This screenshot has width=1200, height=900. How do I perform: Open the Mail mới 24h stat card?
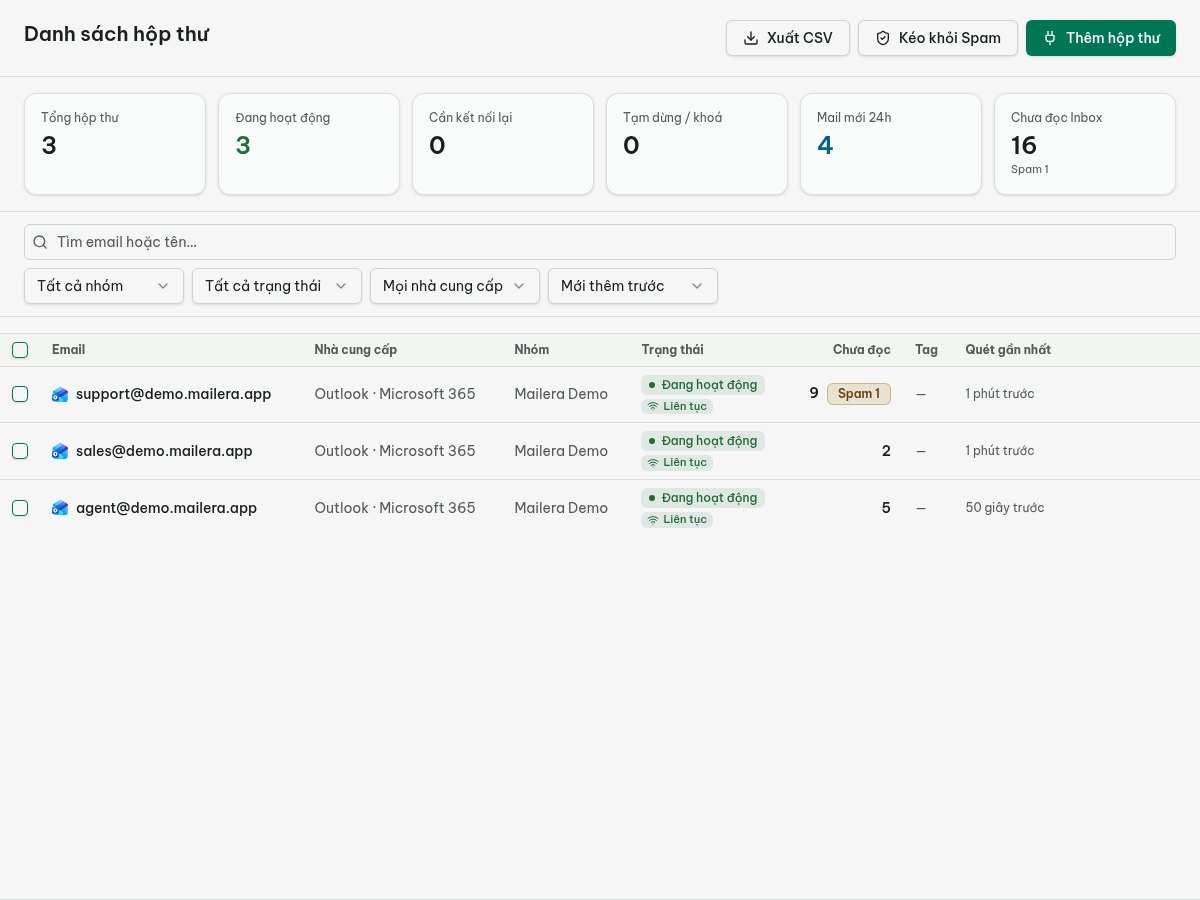point(891,144)
